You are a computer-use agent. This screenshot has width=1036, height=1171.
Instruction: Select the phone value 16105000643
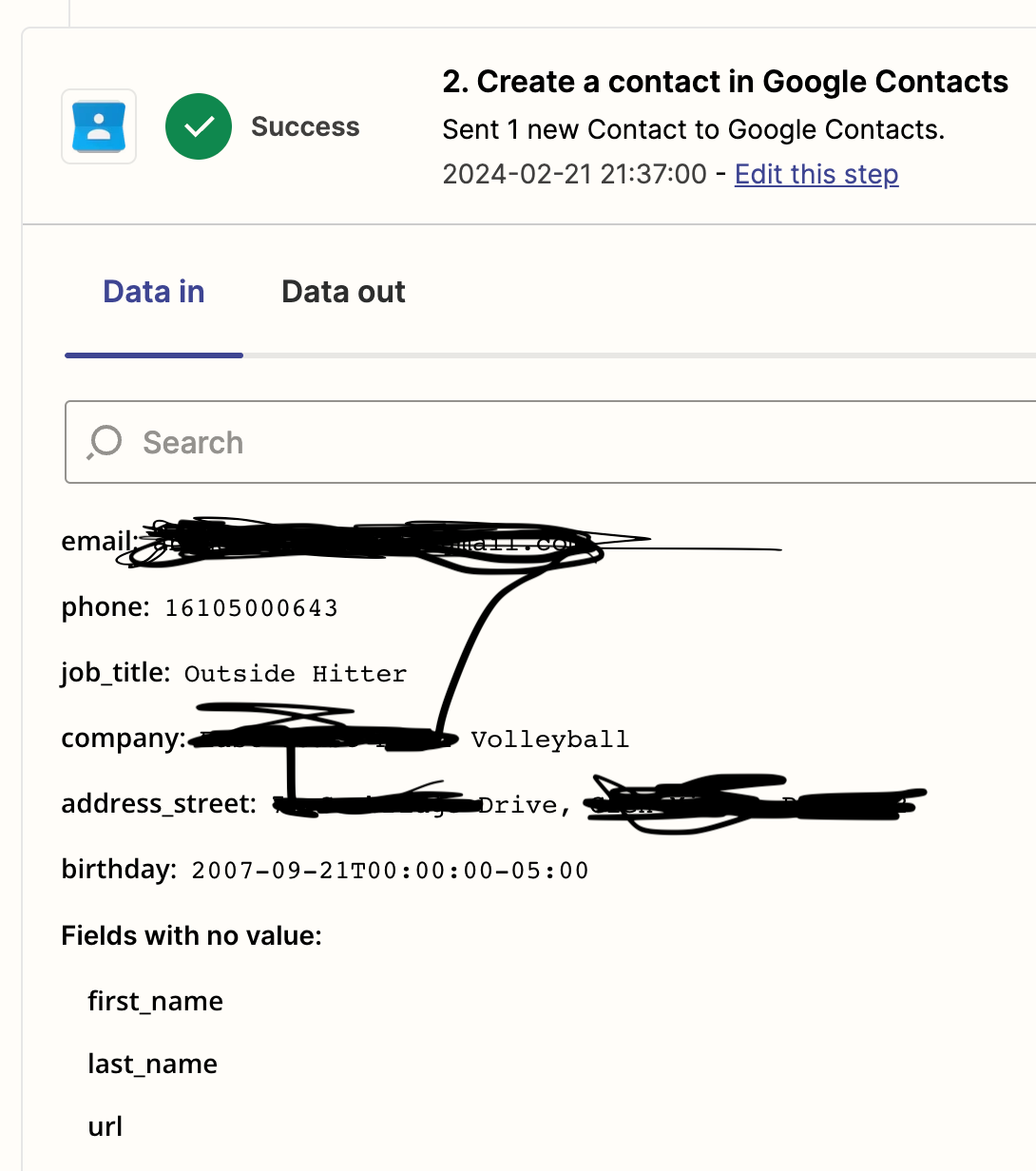coord(251,608)
